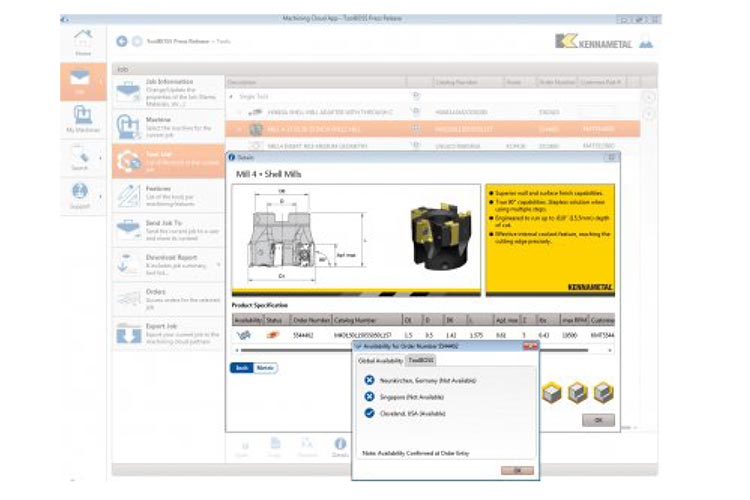Image resolution: width=750 pixels, height=500 pixels.
Task: Close the Availability dialog with the red X
Action: coord(530,346)
